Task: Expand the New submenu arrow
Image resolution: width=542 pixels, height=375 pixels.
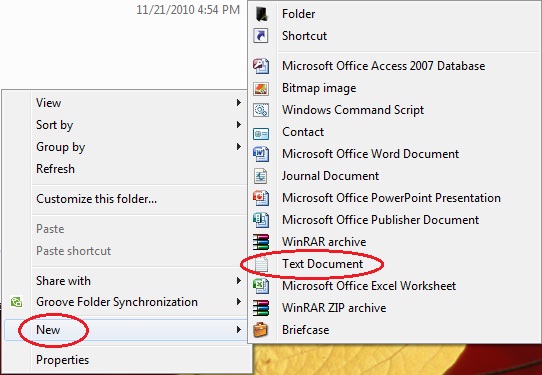Action: 239,330
